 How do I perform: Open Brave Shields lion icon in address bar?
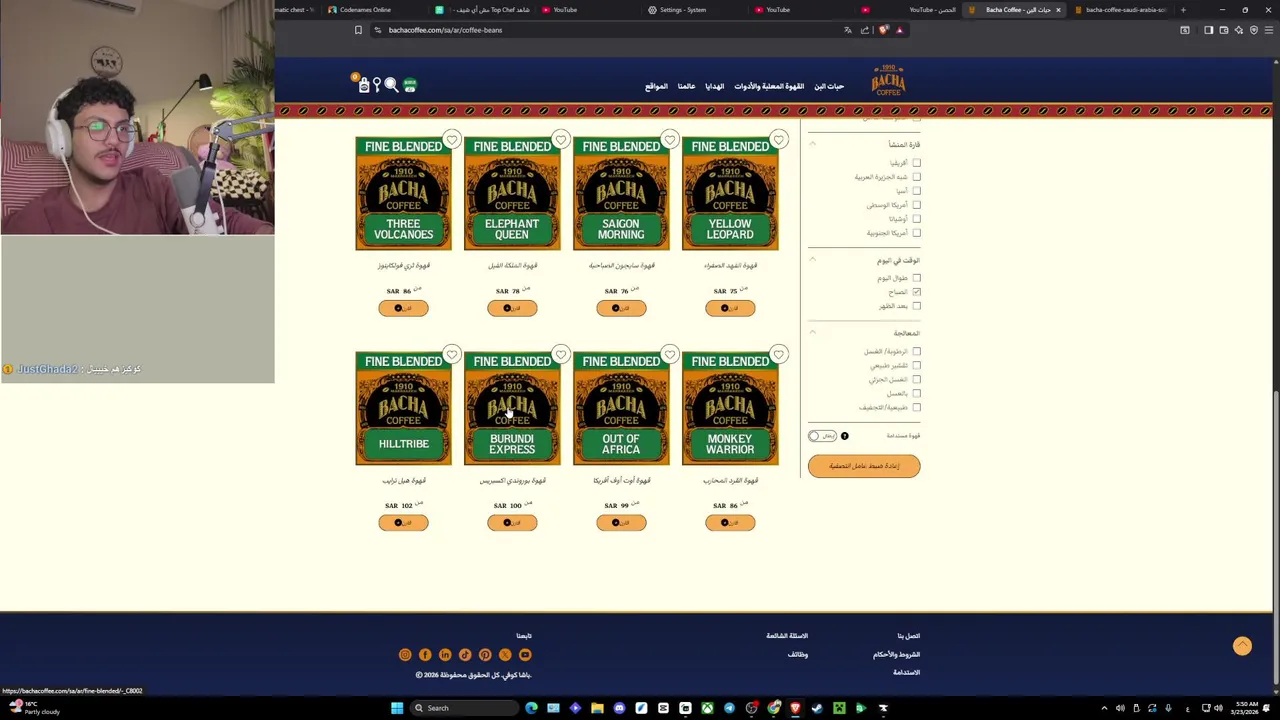tap(883, 30)
